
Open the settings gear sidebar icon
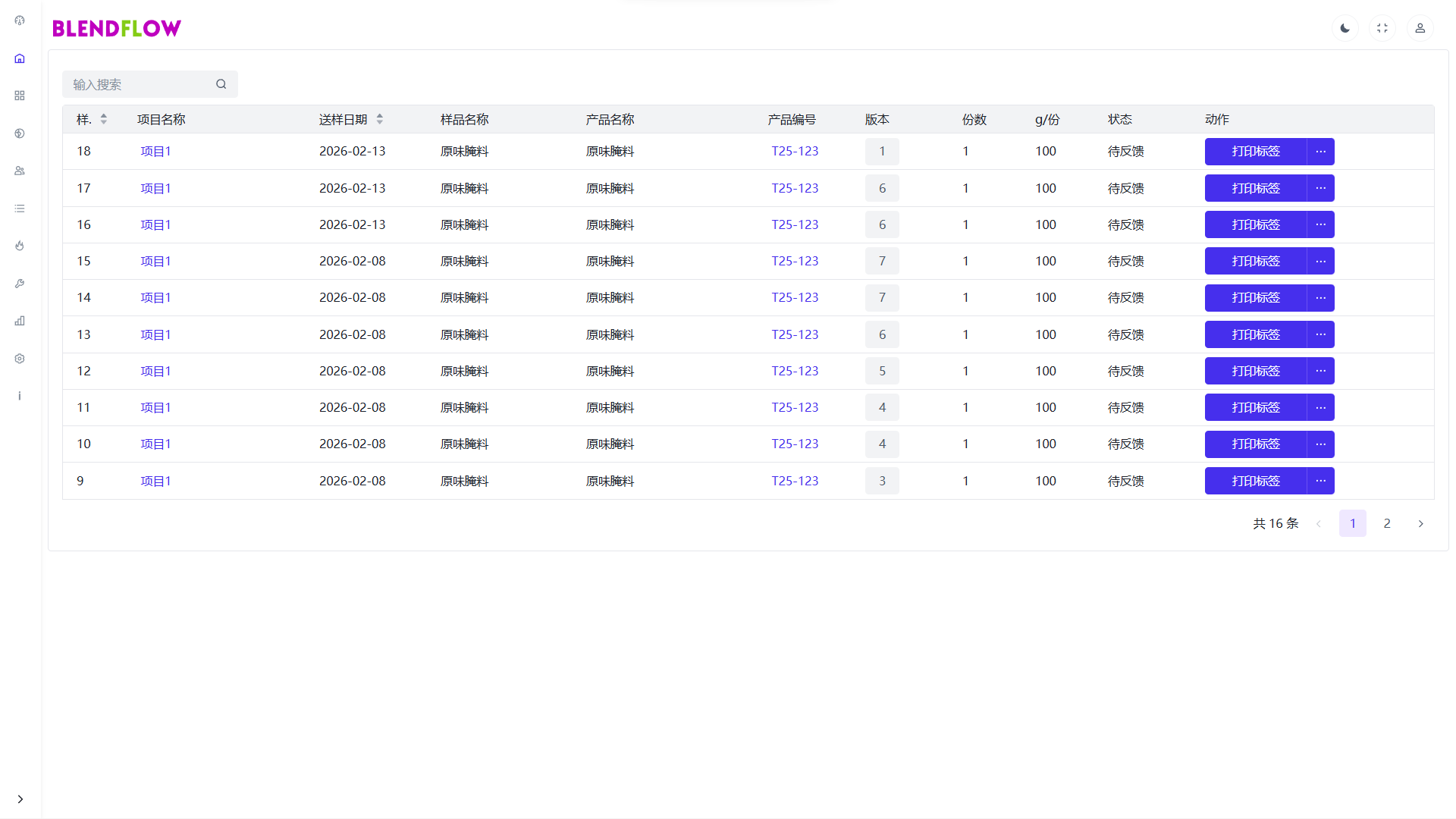[x=20, y=359]
